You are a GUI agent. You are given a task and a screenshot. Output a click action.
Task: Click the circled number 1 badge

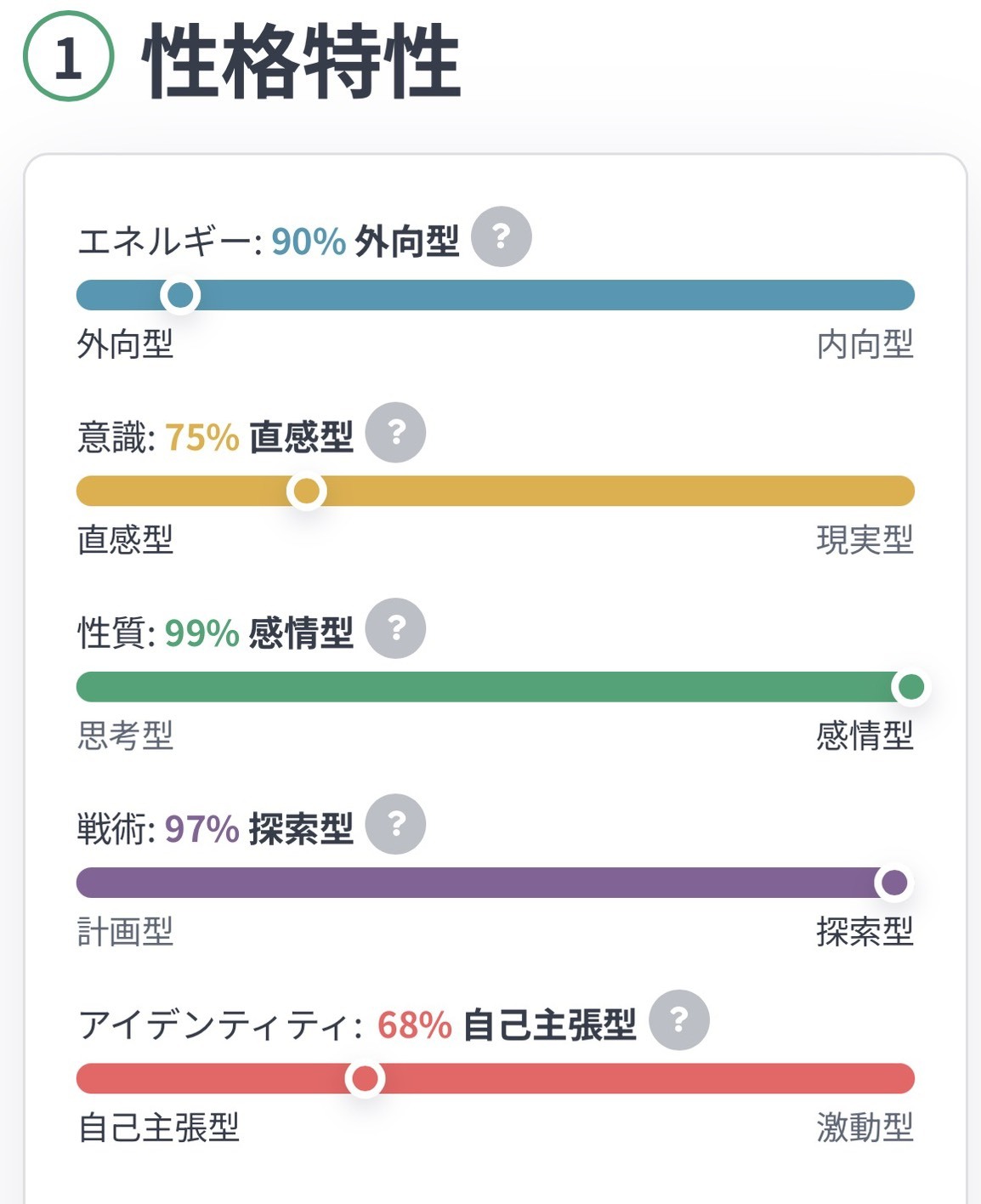pyautogui.click(x=68, y=57)
